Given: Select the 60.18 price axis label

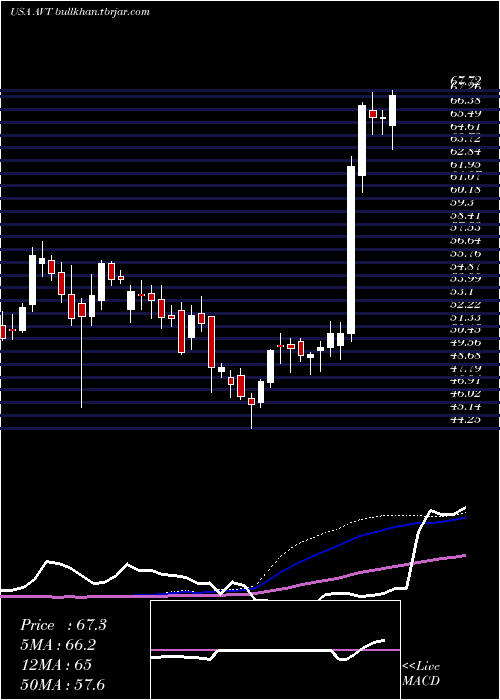Looking at the screenshot, I should [465, 190].
